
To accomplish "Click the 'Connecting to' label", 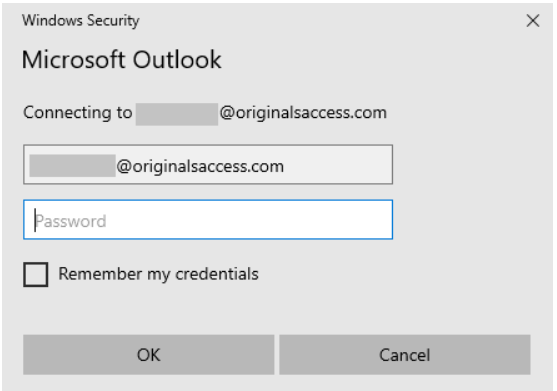I will (x=77, y=113).
